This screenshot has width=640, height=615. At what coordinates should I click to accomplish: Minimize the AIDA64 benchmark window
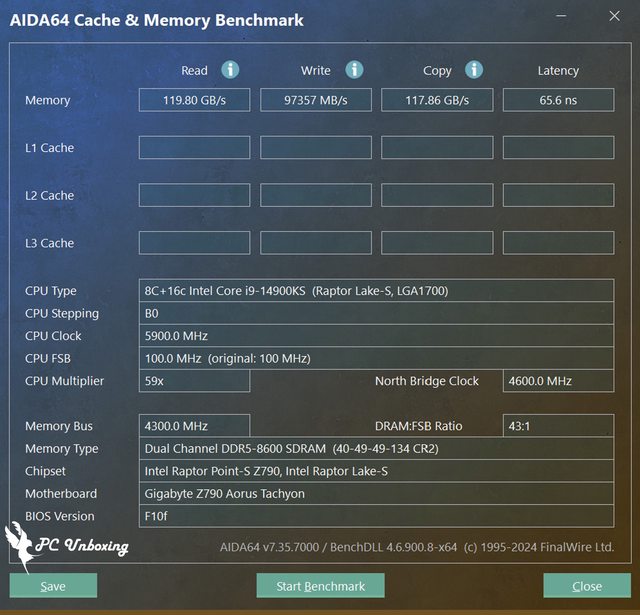pos(568,16)
